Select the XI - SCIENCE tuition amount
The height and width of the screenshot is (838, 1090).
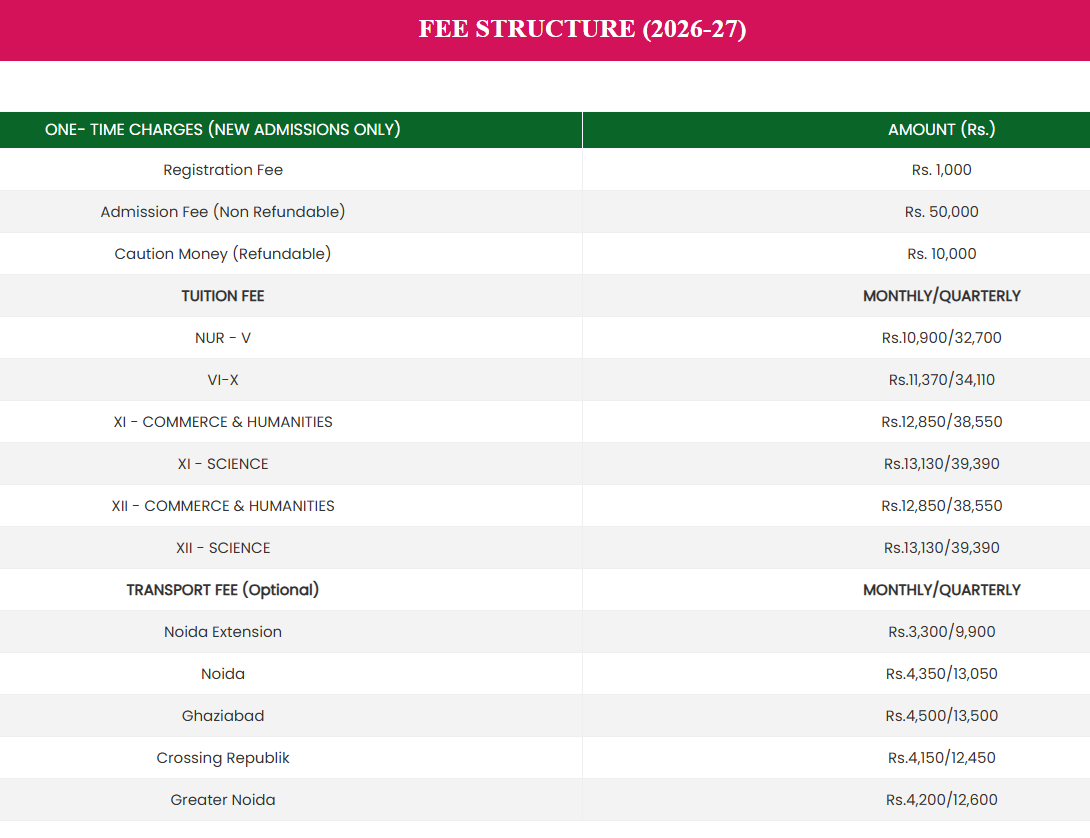[941, 464]
